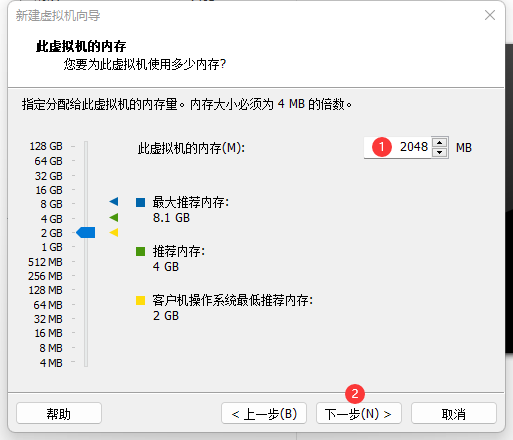Image resolution: width=513 pixels, height=440 pixels.
Task: Select 128 GB on the memory scale
Action: click(46, 146)
